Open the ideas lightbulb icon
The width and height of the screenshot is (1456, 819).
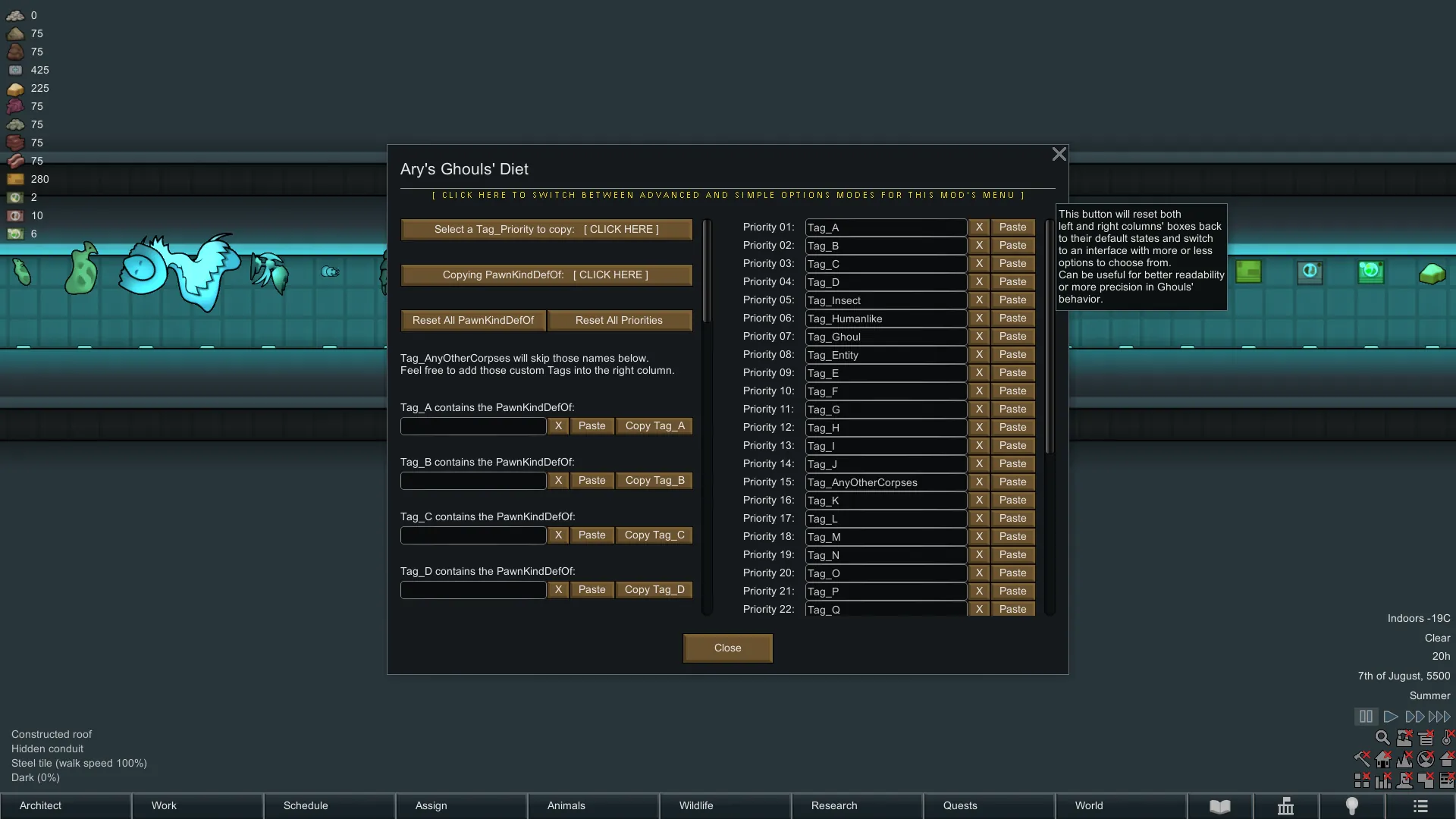pos(1351,806)
